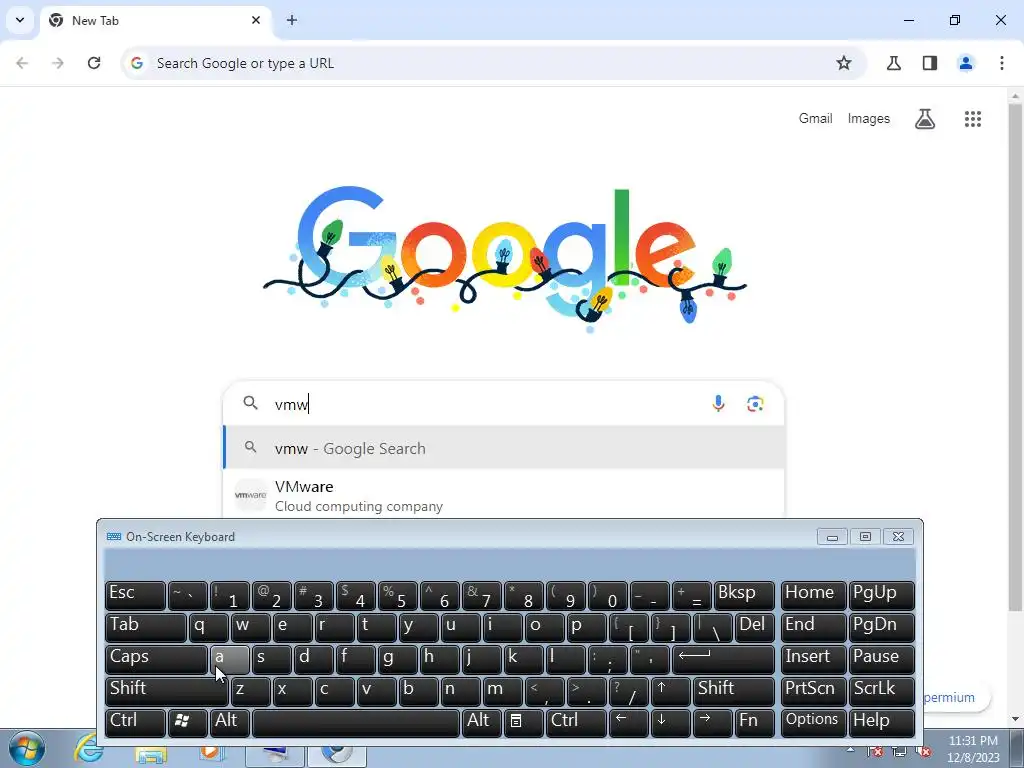Tap the Esc key on On-Screen Keyboard

tap(135, 596)
